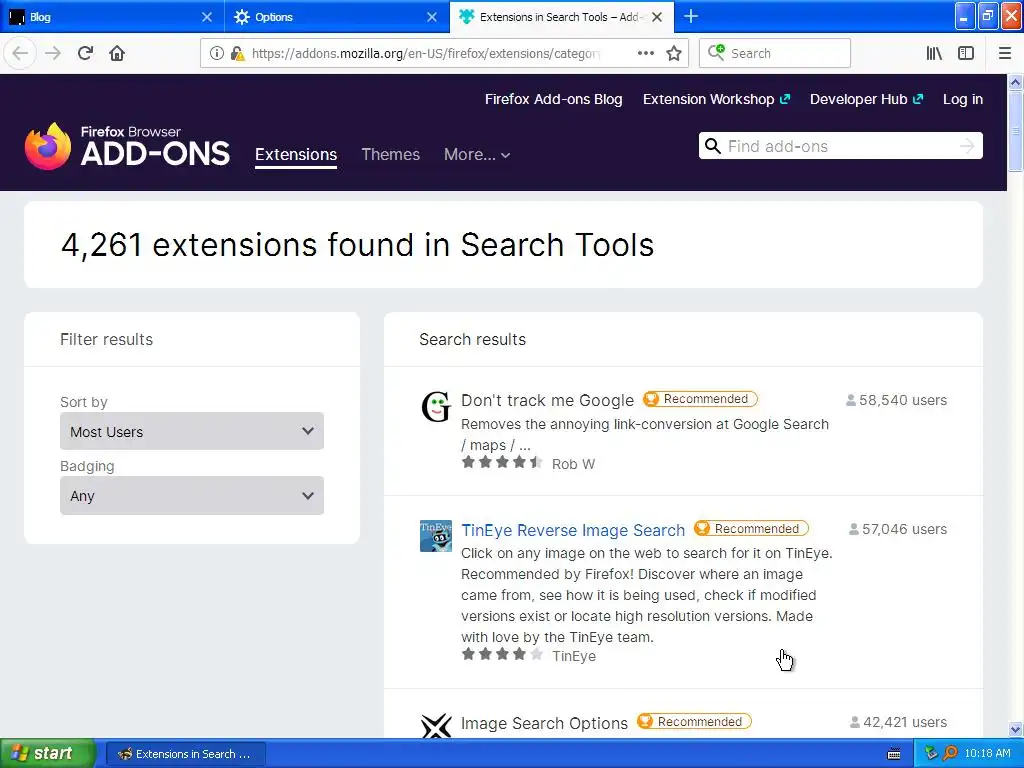
Task: Click the scrollbar down arrow
Action: [x=1015, y=729]
